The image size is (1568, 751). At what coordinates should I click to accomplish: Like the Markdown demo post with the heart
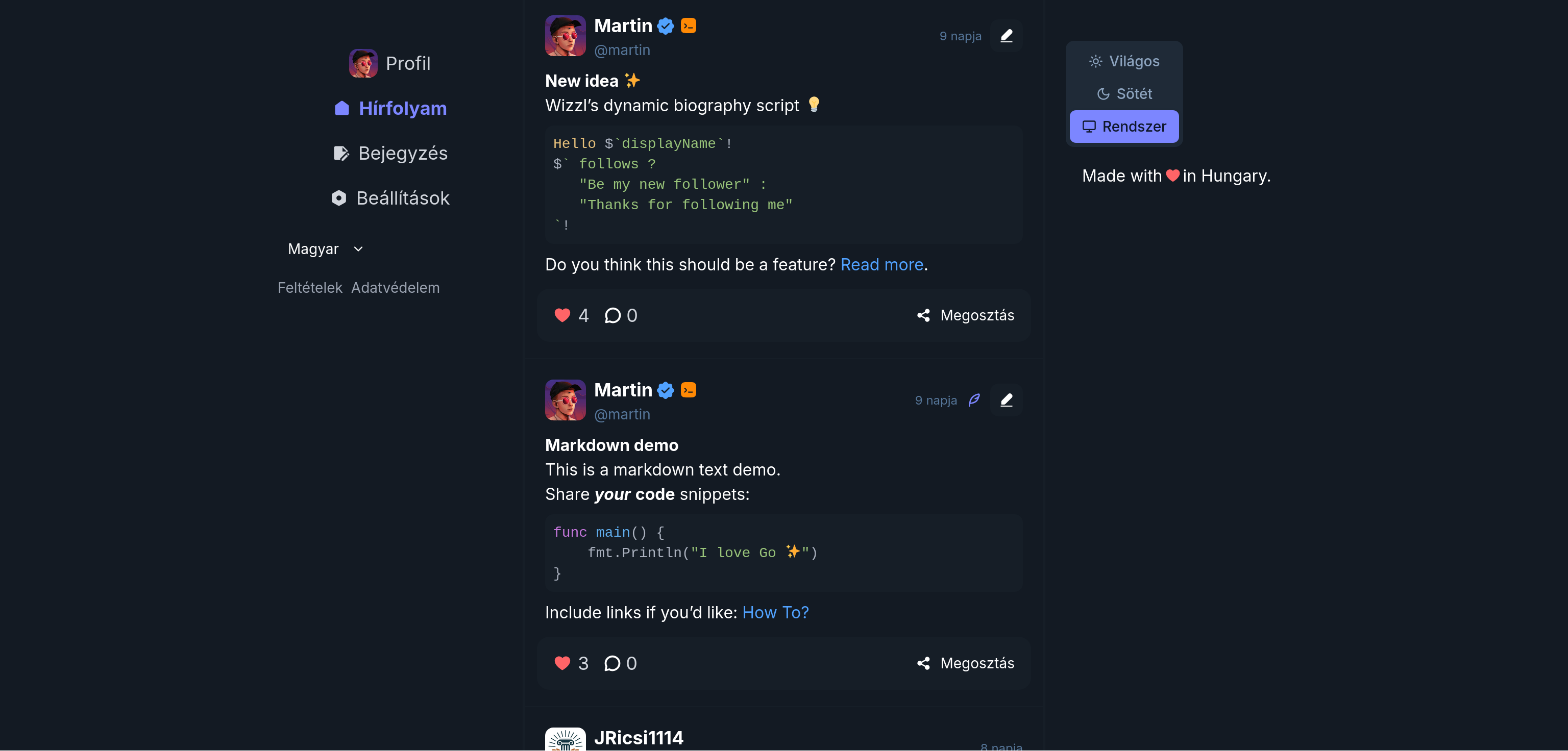562,663
